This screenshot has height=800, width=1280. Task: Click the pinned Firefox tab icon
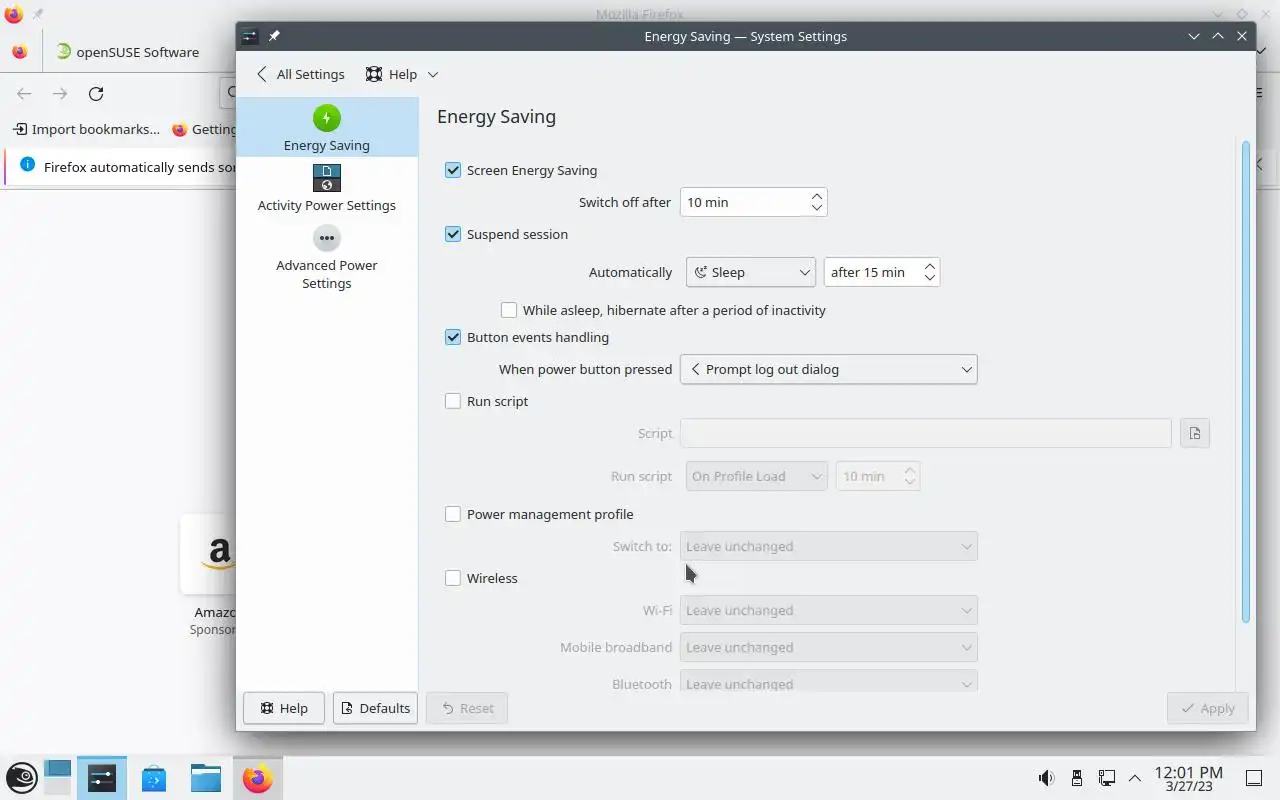20,52
